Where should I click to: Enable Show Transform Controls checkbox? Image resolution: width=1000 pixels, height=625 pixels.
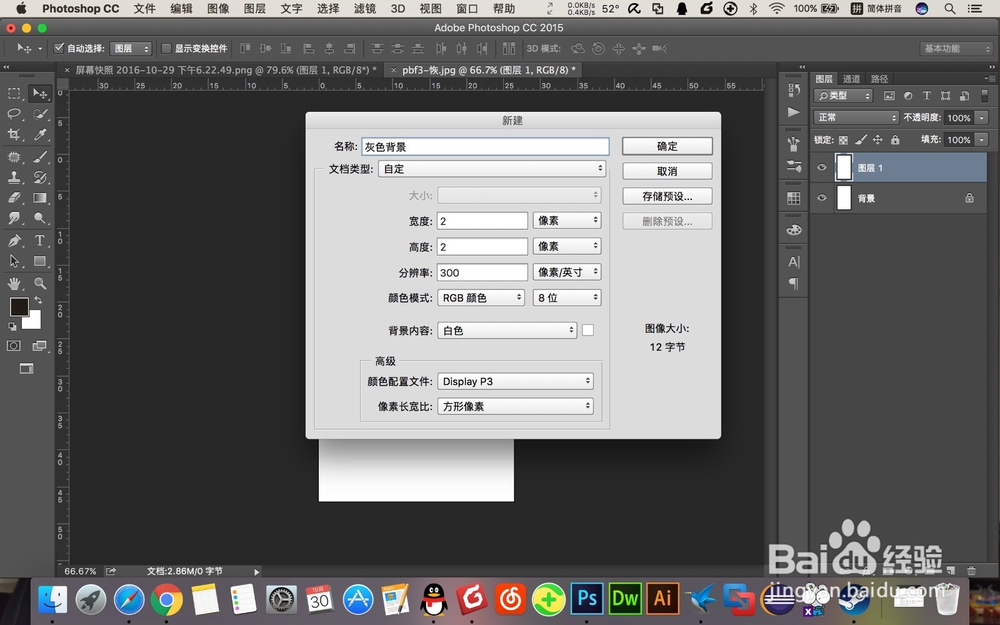(x=166, y=48)
